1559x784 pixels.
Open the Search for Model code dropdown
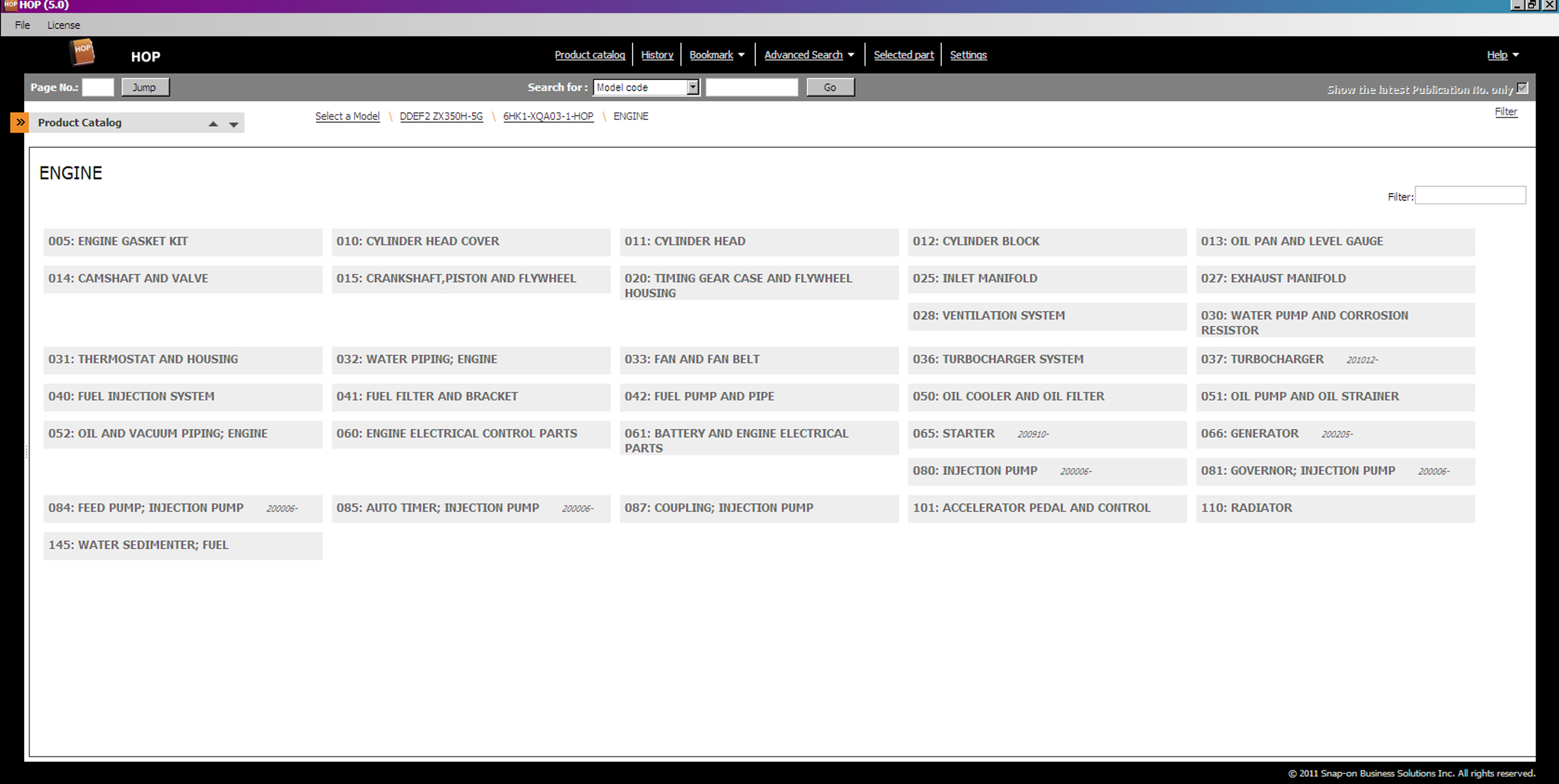tap(693, 87)
